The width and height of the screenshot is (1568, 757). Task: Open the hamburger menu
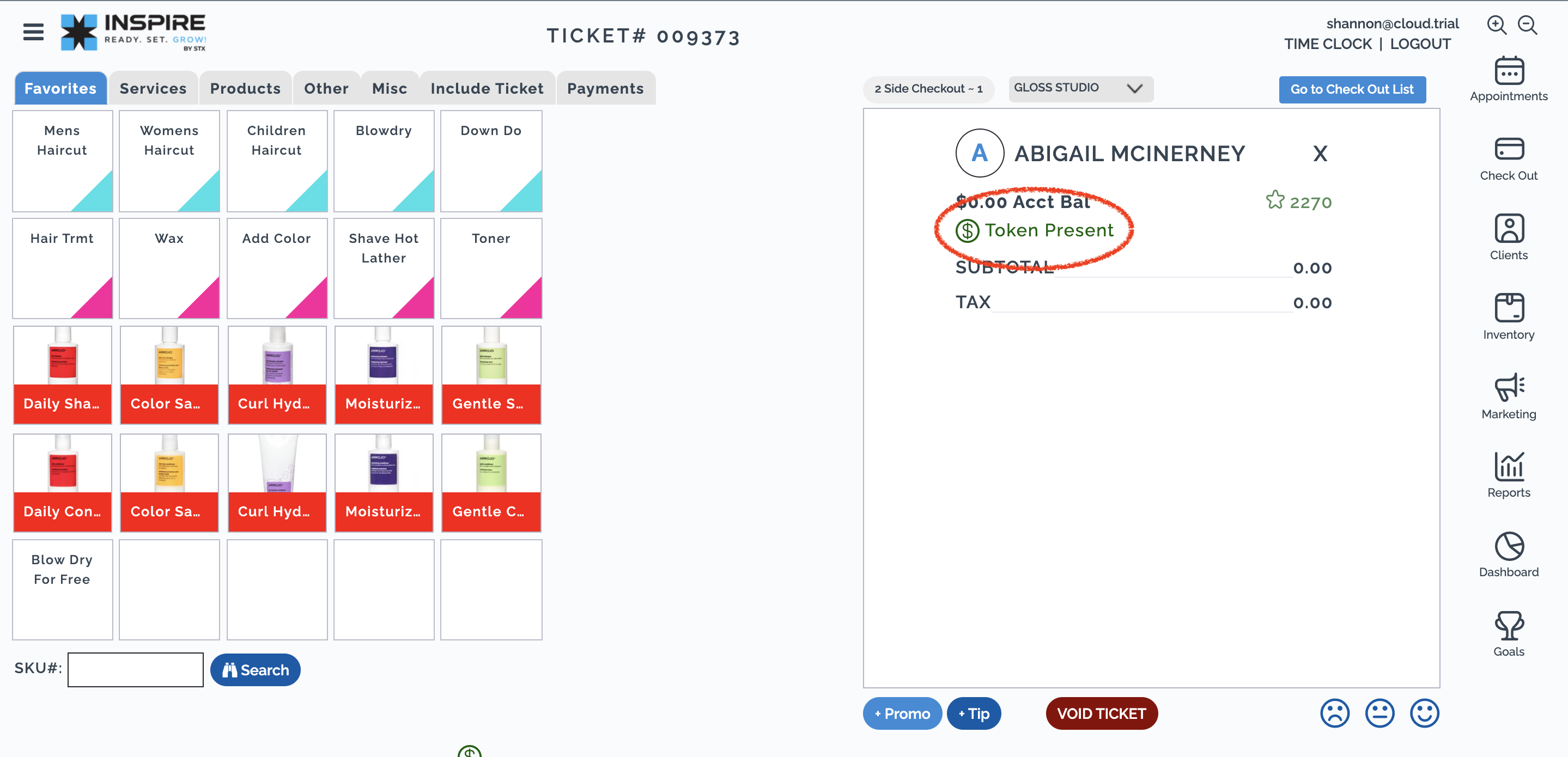tap(33, 32)
